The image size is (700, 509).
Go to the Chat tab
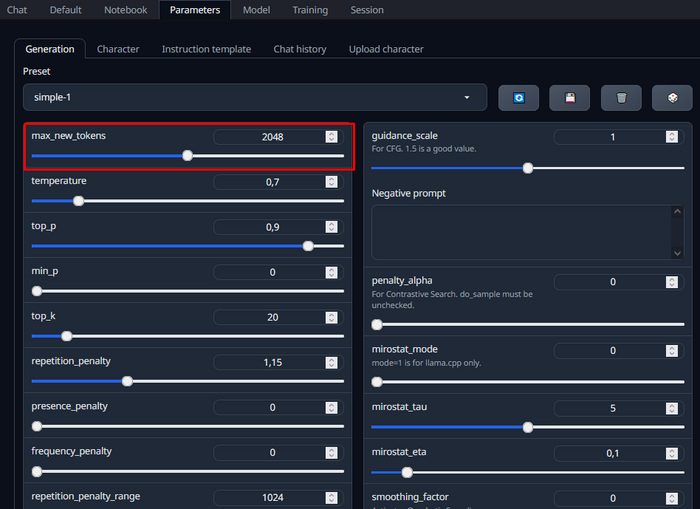pyautogui.click(x=17, y=10)
